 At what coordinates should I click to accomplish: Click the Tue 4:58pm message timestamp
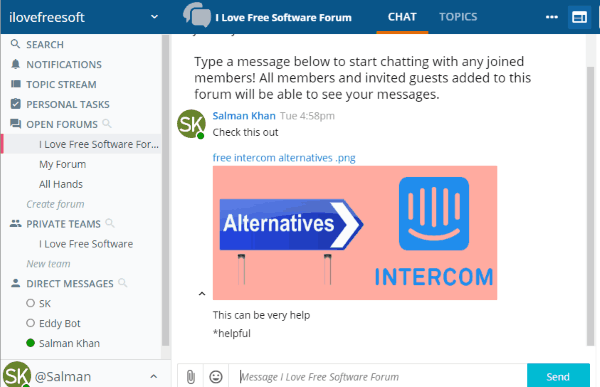pyautogui.click(x=307, y=116)
